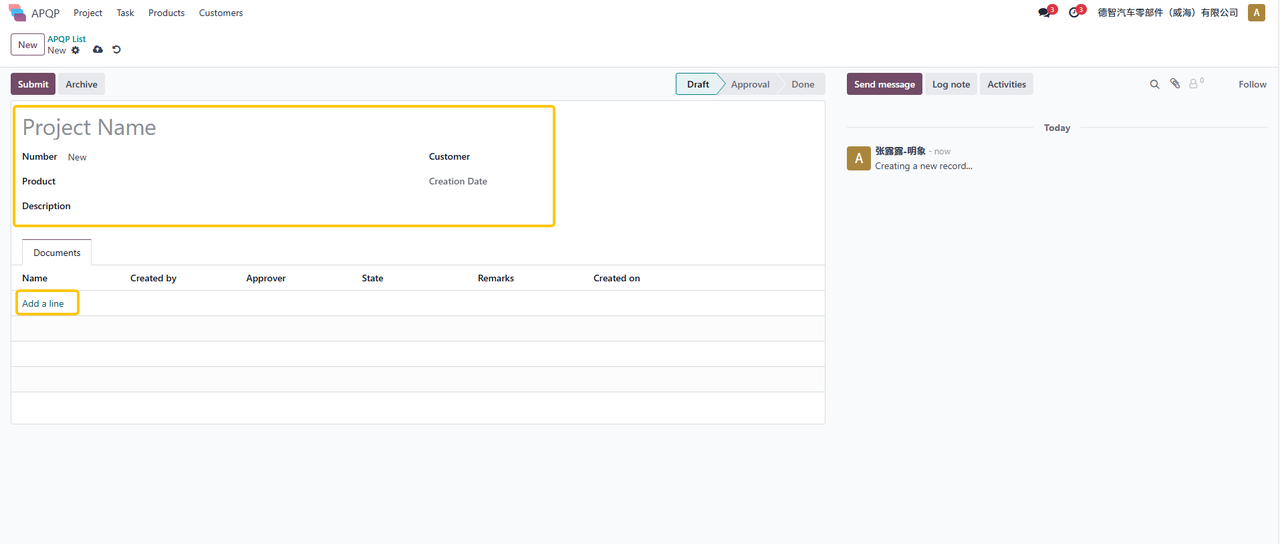Save record with cloud upload icon
This screenshot has width=1280, height=544.
pos(97,50)
